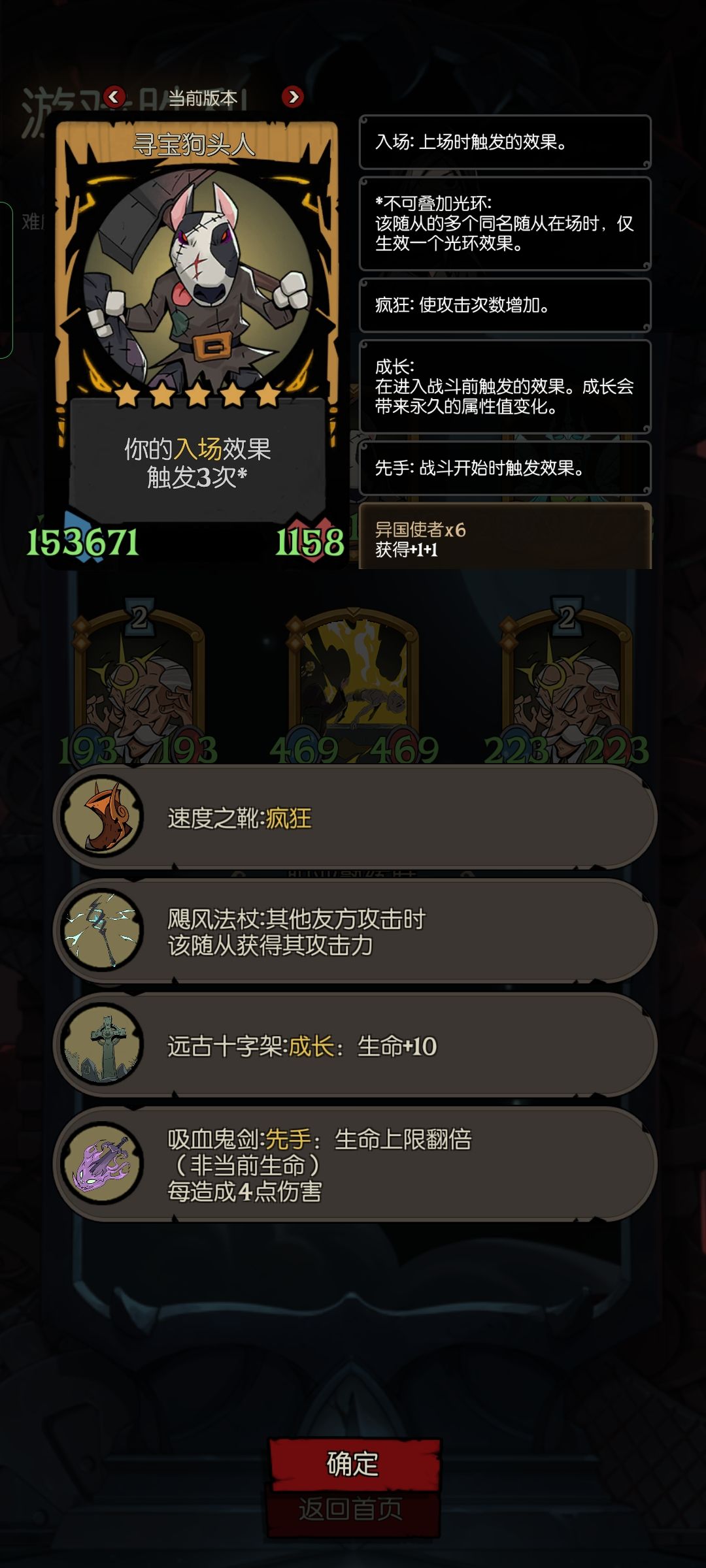Click the red 确定 button
The width and height of the screenshot is (706, 1568).
coord(354,1463)
